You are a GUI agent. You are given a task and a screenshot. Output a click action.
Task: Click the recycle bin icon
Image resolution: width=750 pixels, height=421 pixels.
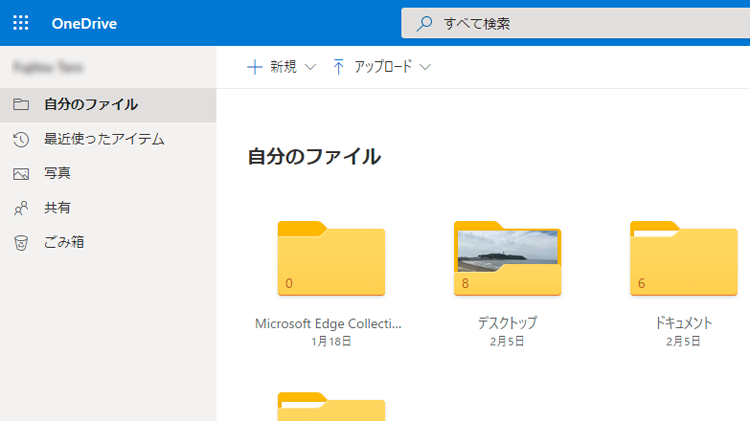tap(21, 243)
